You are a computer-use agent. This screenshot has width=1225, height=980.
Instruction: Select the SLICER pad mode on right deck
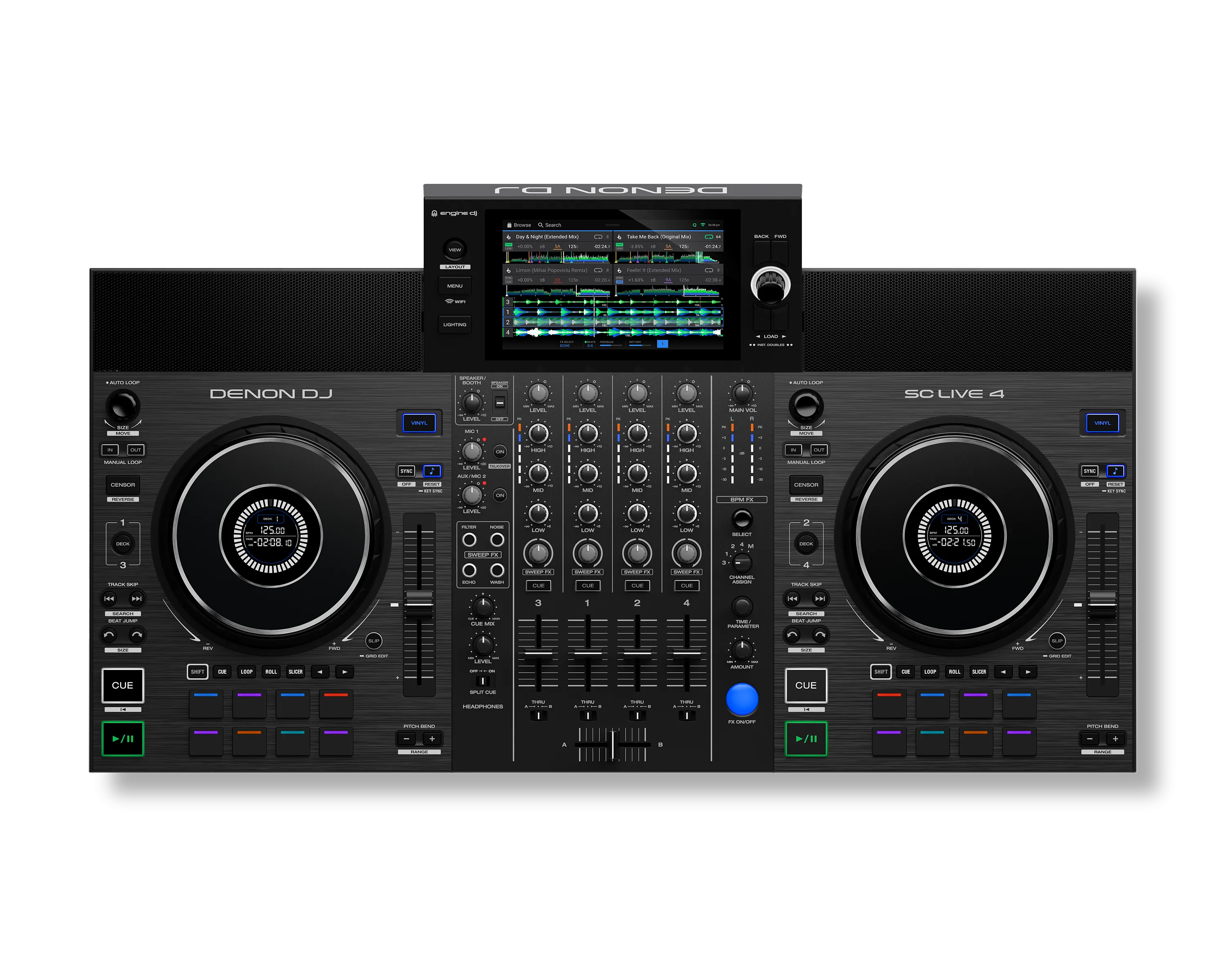click(x=979, y=672)
